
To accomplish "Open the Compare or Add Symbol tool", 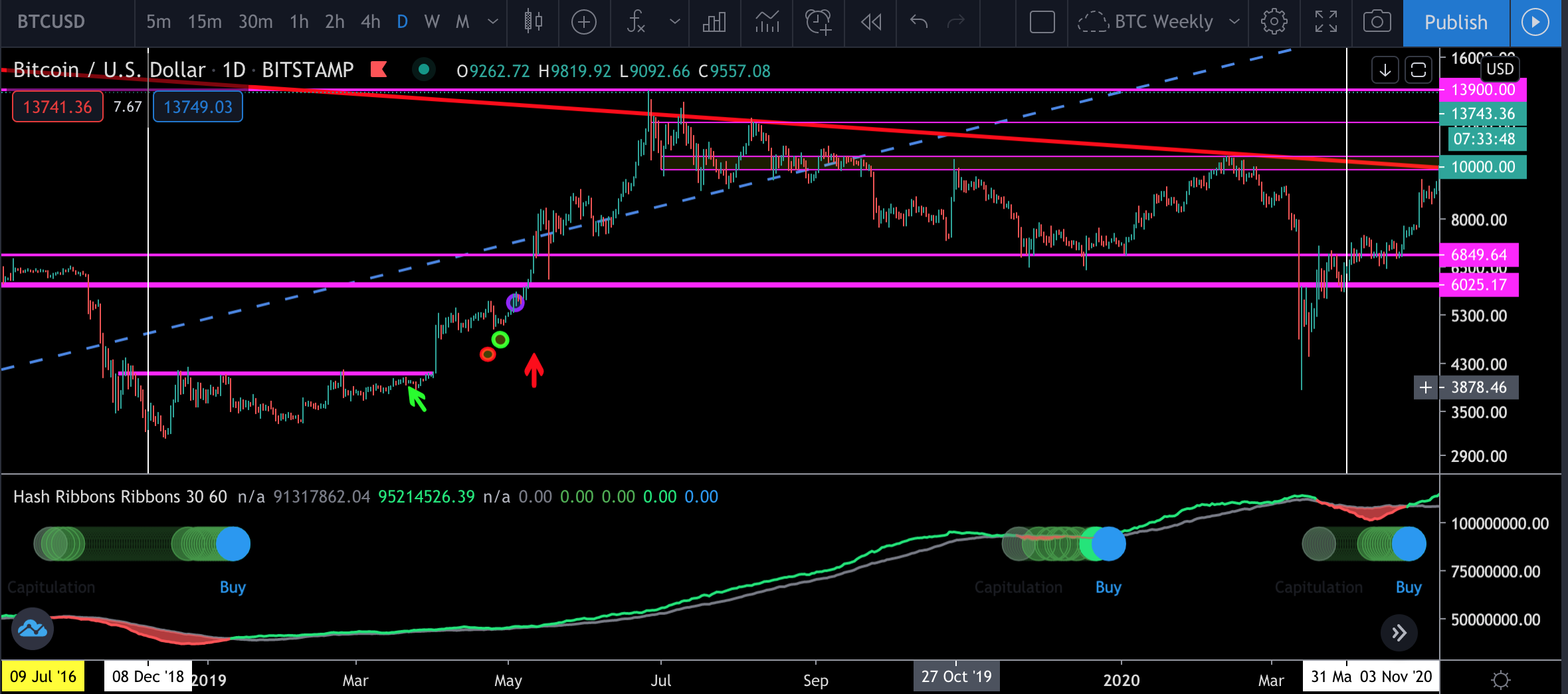I will (583, 22).
